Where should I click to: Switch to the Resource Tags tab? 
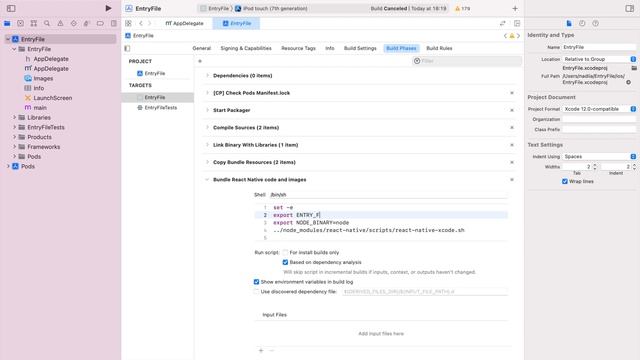(x=298, y=48)
